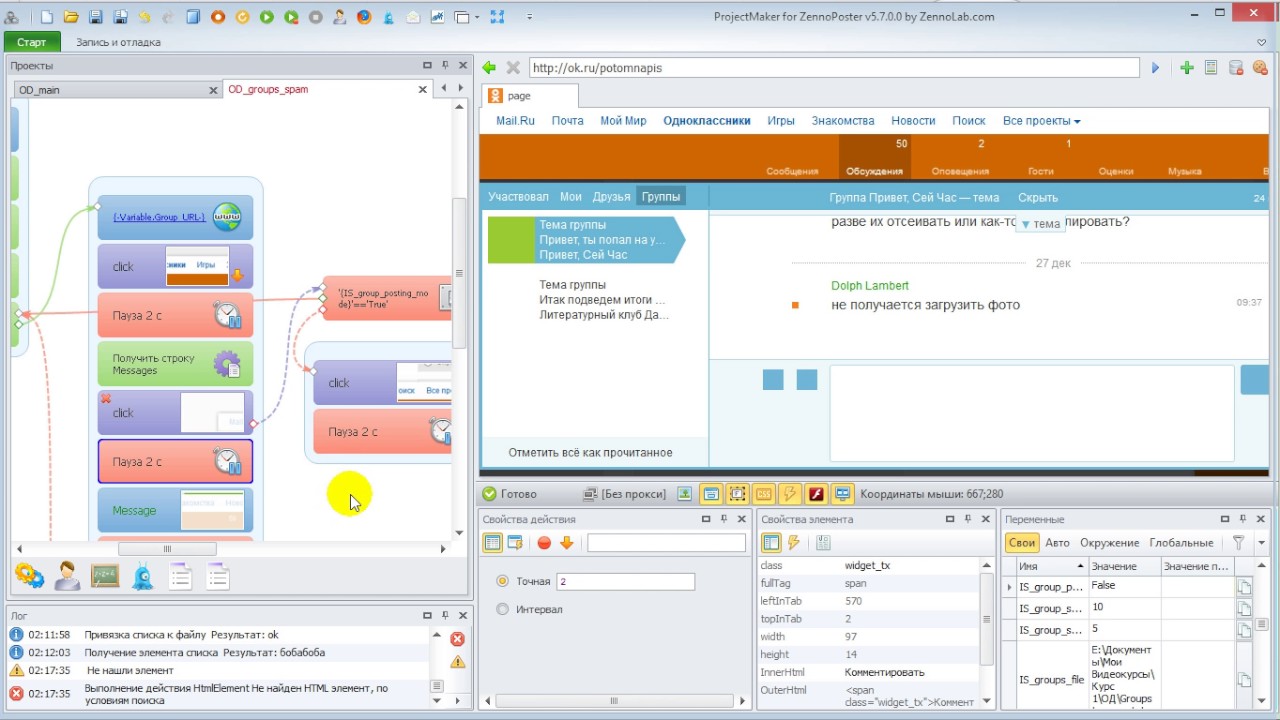Click the Firefox browser icon in toolbar
This screenshot has width=1280, height=720.
pyautogui.click(x=364, y=17)
